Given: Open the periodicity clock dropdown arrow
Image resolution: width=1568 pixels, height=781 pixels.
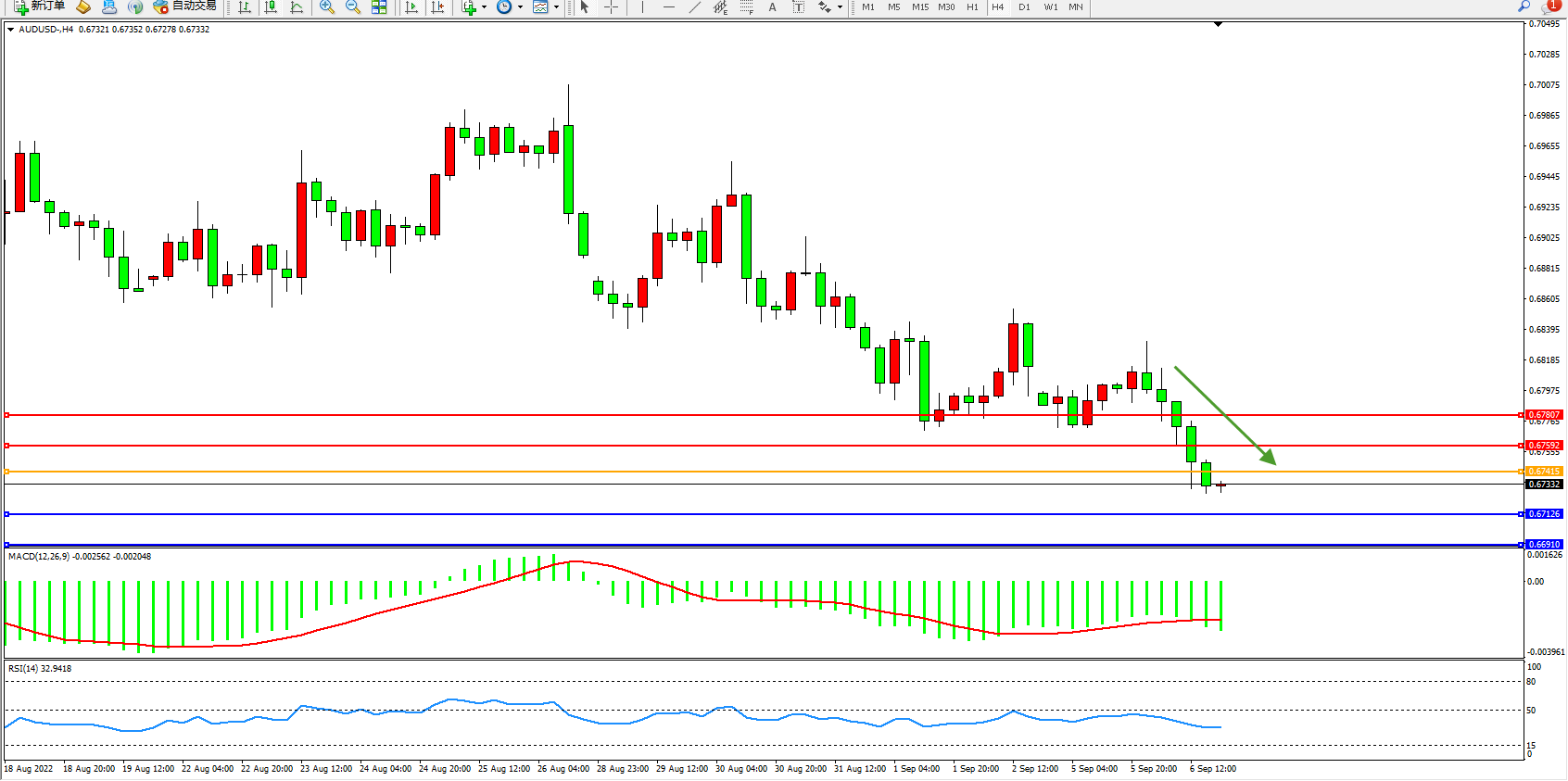Looking at the screenshot, I should pyautogui.click(x=520, y=7).
